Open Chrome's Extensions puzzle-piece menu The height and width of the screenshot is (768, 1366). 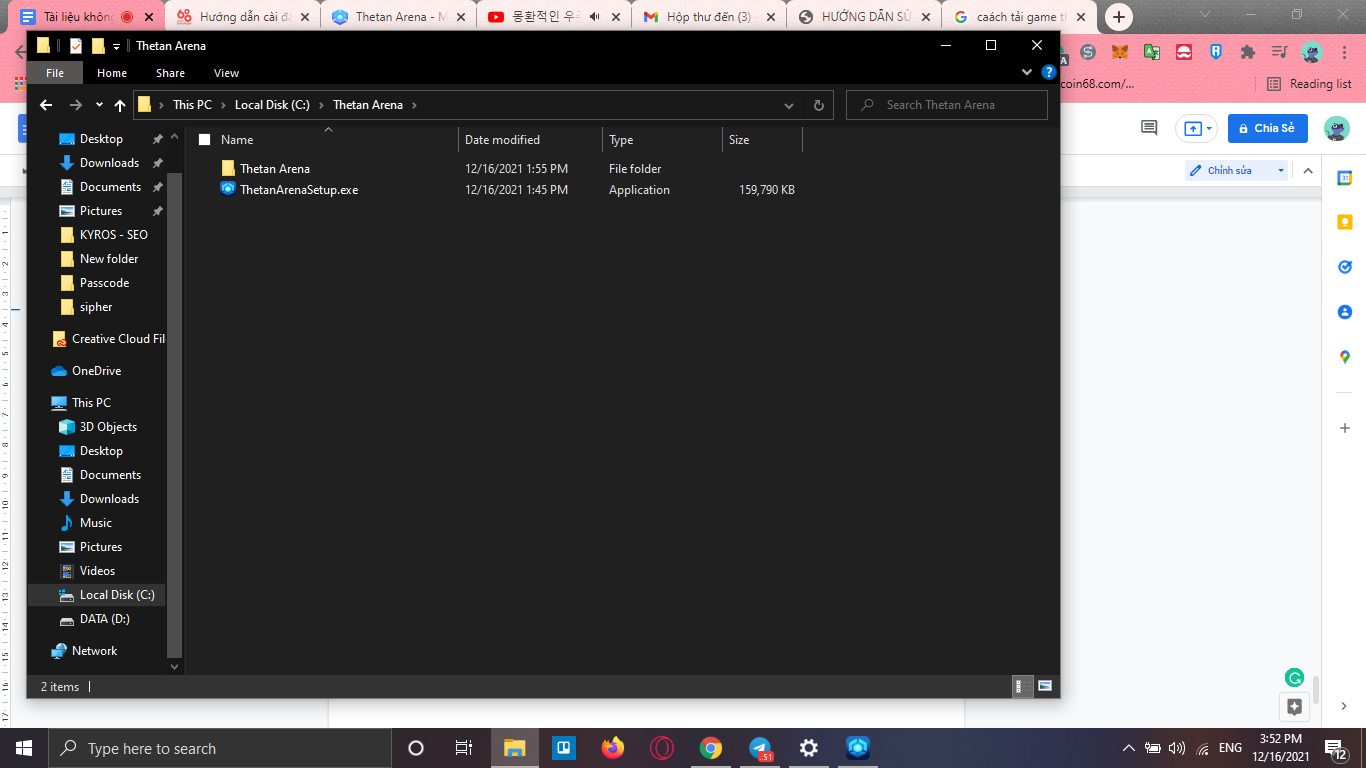click(x=1247, y=52)
